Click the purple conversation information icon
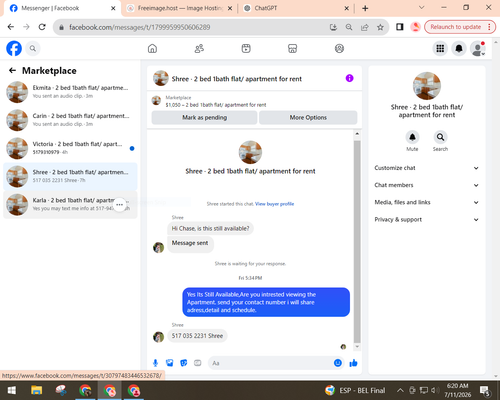 (x=349, y=78)
